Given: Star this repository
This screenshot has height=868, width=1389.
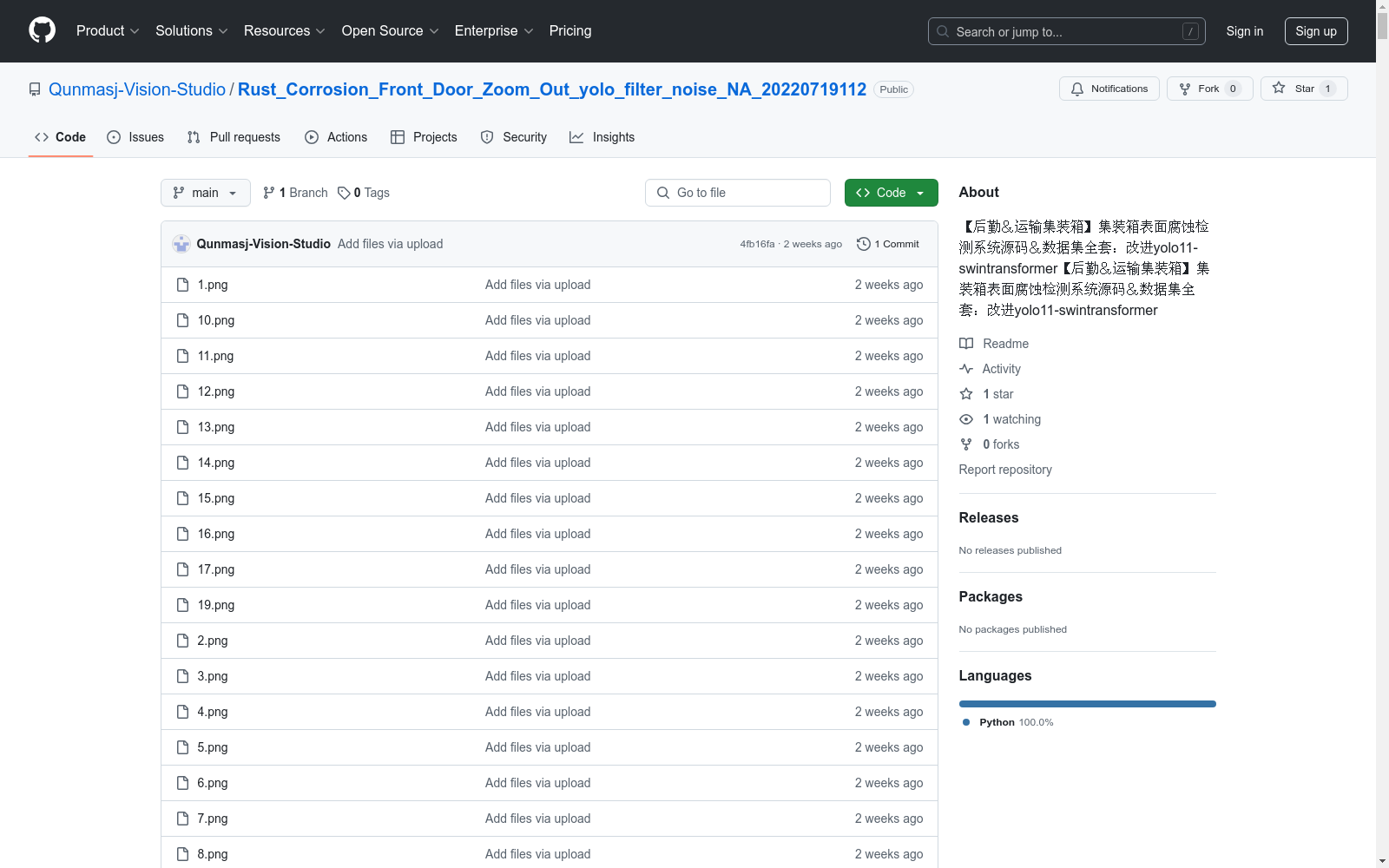Looking at the screenshot, I should [x=1297, y=88].
